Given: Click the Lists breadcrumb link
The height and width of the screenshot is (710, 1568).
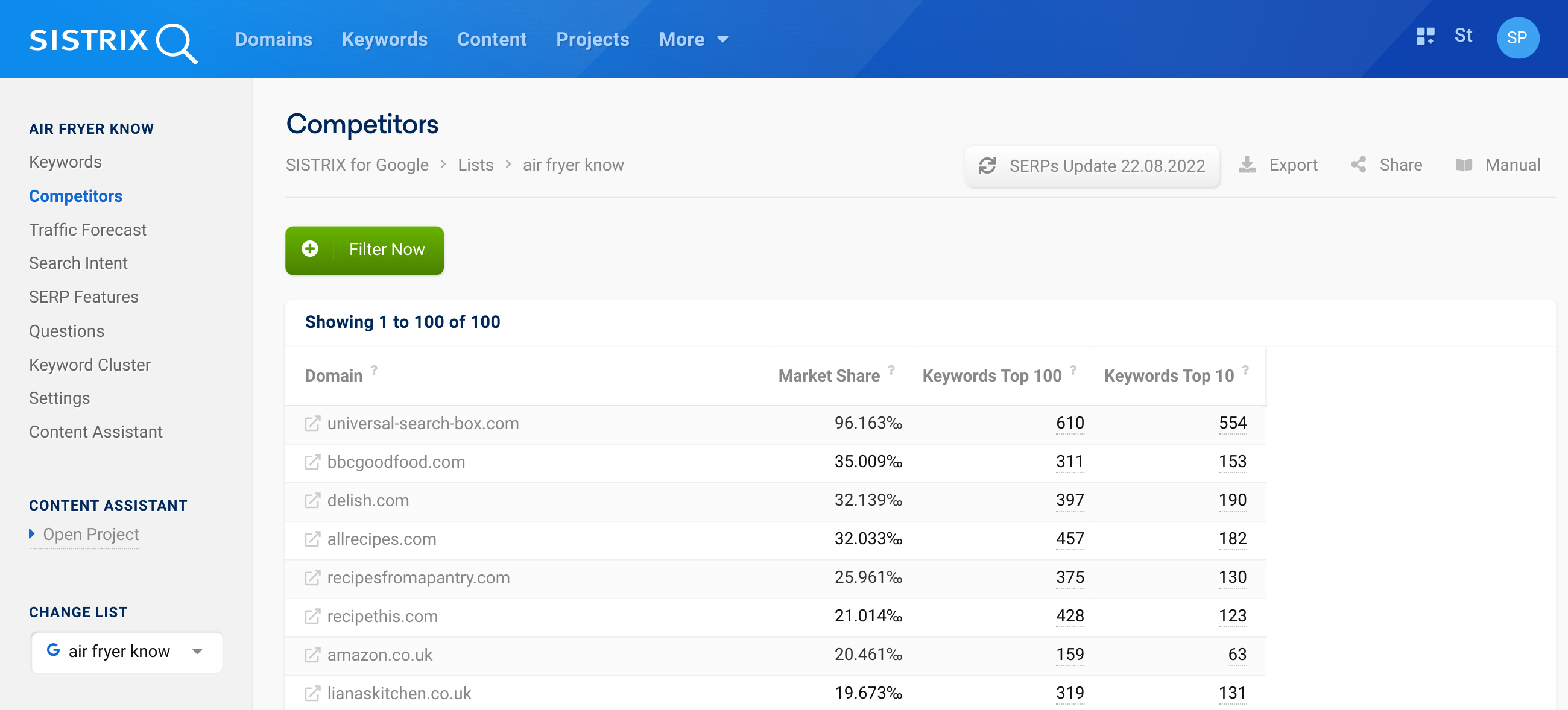Looking at the screenshot, I should 475,165.
